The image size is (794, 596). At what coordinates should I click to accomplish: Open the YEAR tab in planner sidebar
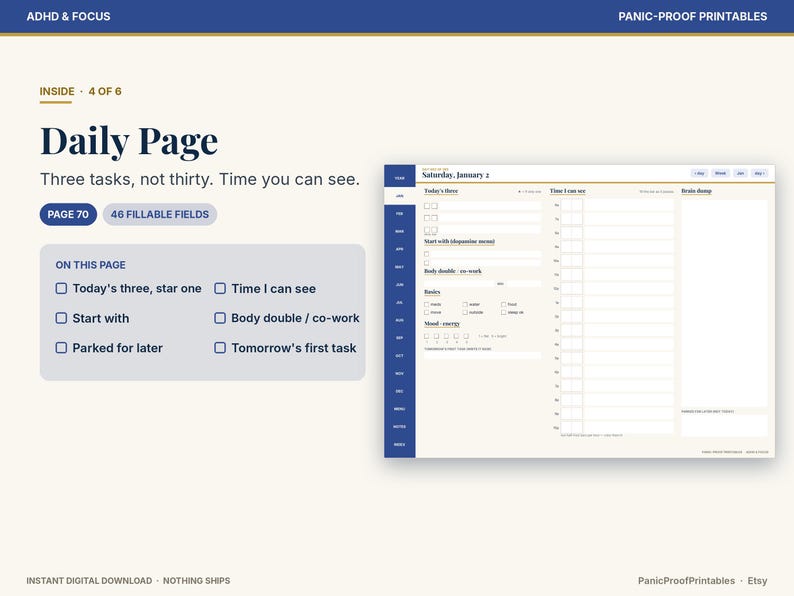(x=400, y=178)
